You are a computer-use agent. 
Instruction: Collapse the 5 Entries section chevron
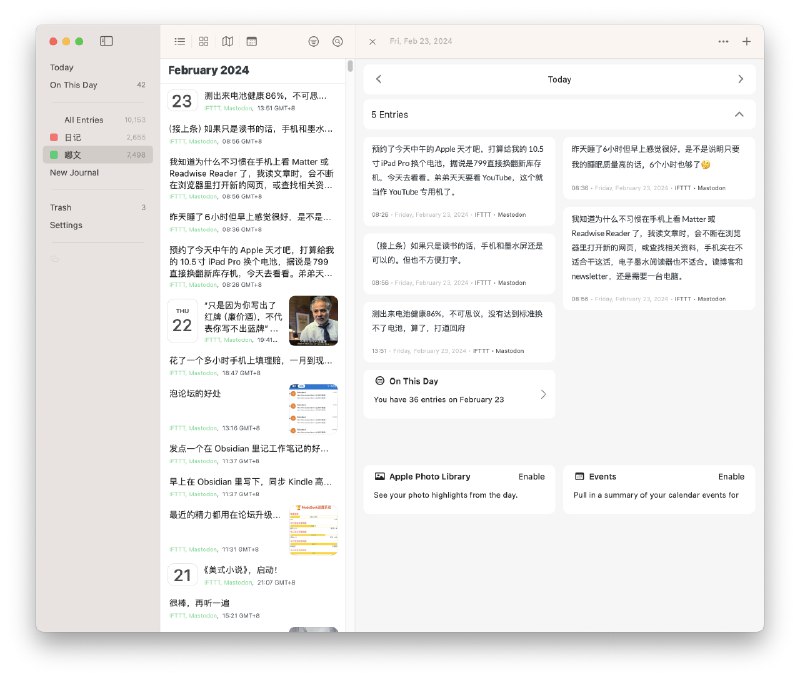[x=737, y=113]
